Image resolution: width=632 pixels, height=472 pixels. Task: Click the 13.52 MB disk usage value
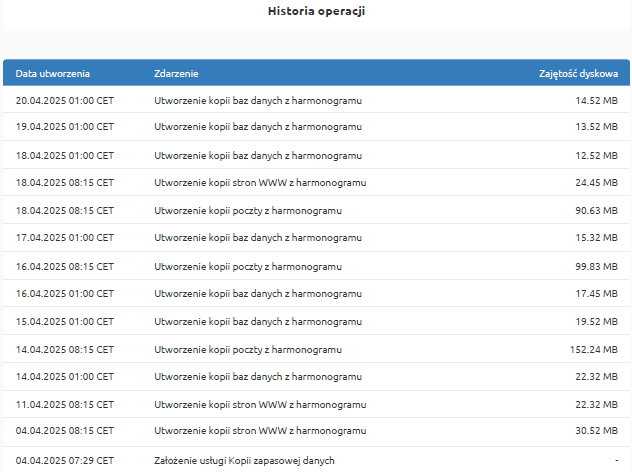pyautogui.click(x=596, y=127)
